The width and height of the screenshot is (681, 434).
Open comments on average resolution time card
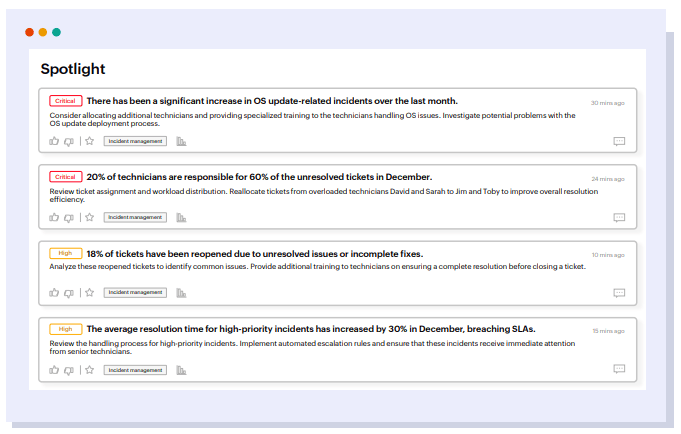click(x=619, y=369)
